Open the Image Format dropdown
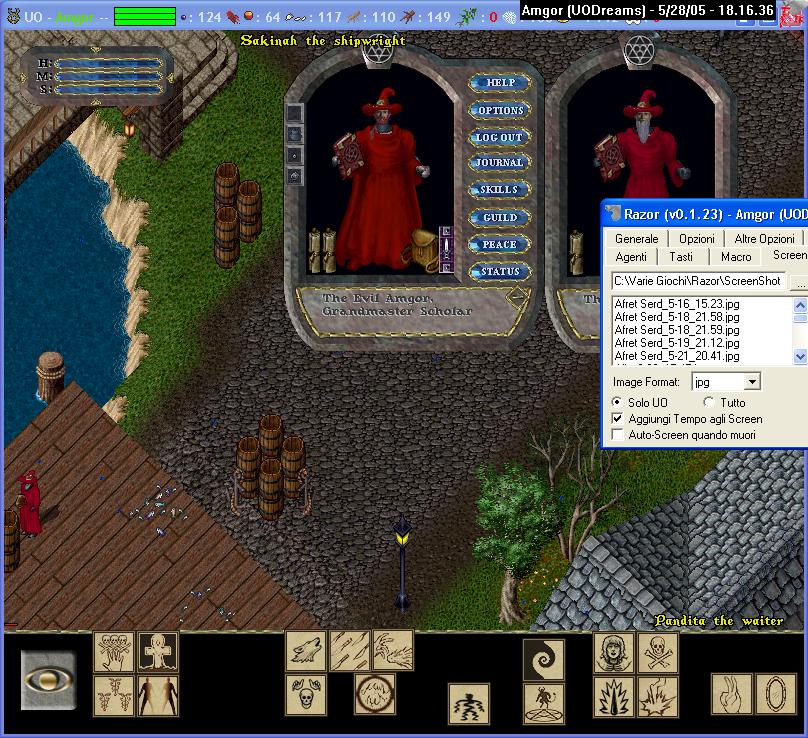 tap(752, 381)
